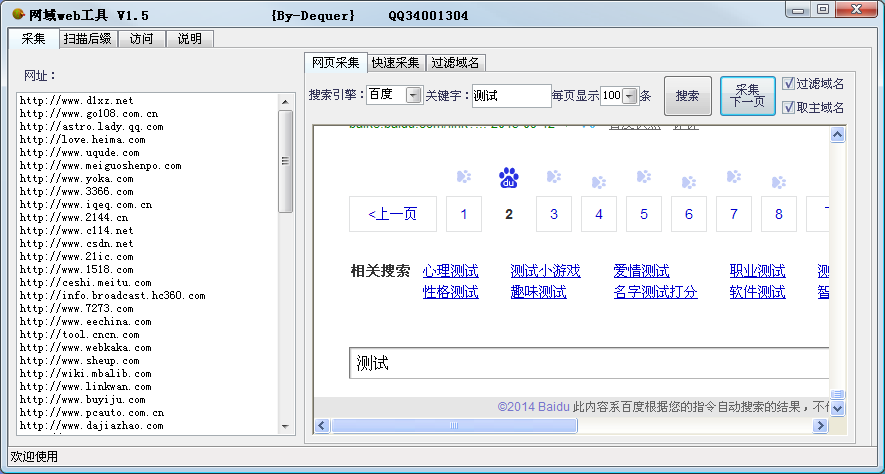Select URL http://www.uqude.com
885x474 pixels.
pos(80,152)
